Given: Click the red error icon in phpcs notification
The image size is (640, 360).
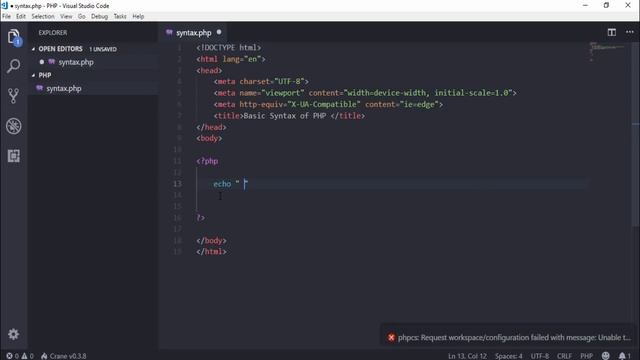Looking at the screenshot, I should click(391, 338).
